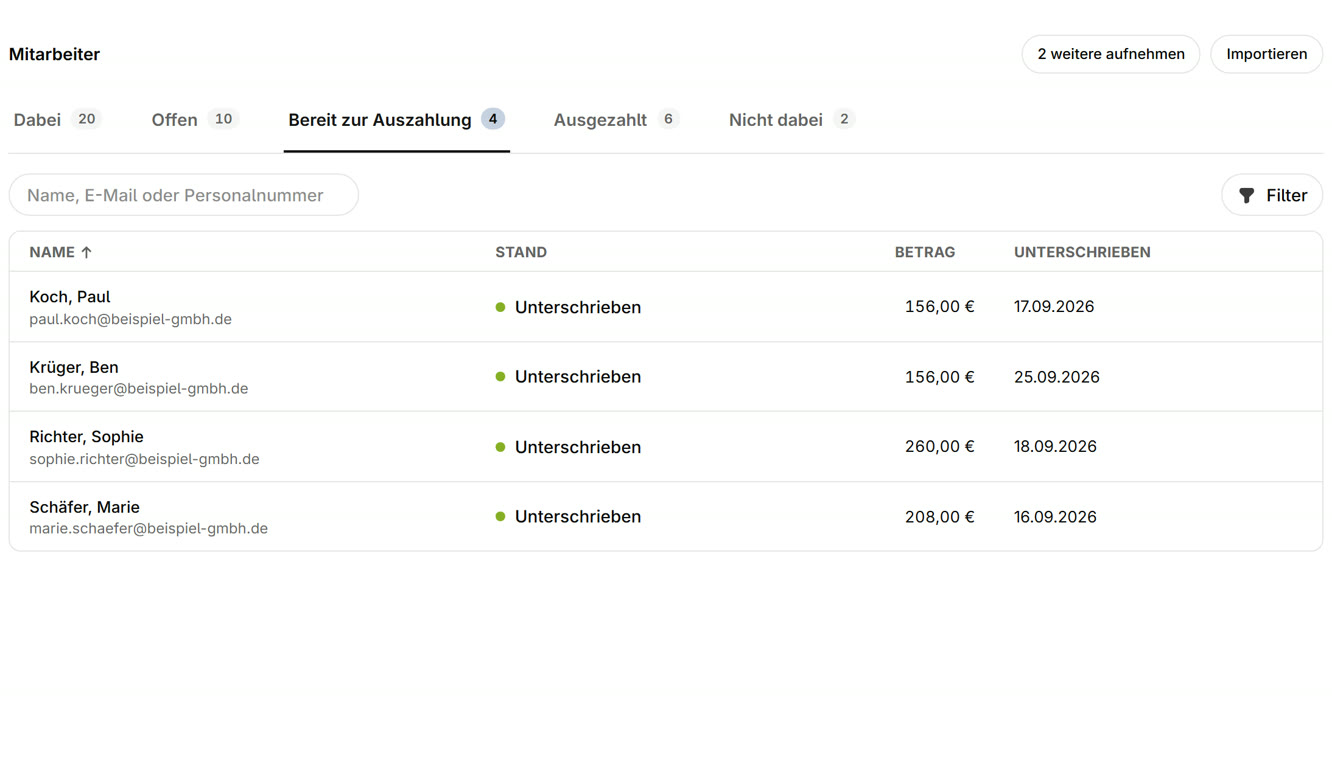Viewport: 1332px width, 770px height.
Task: Go to the Ausgezahlt tab
Action: (616, 120)
